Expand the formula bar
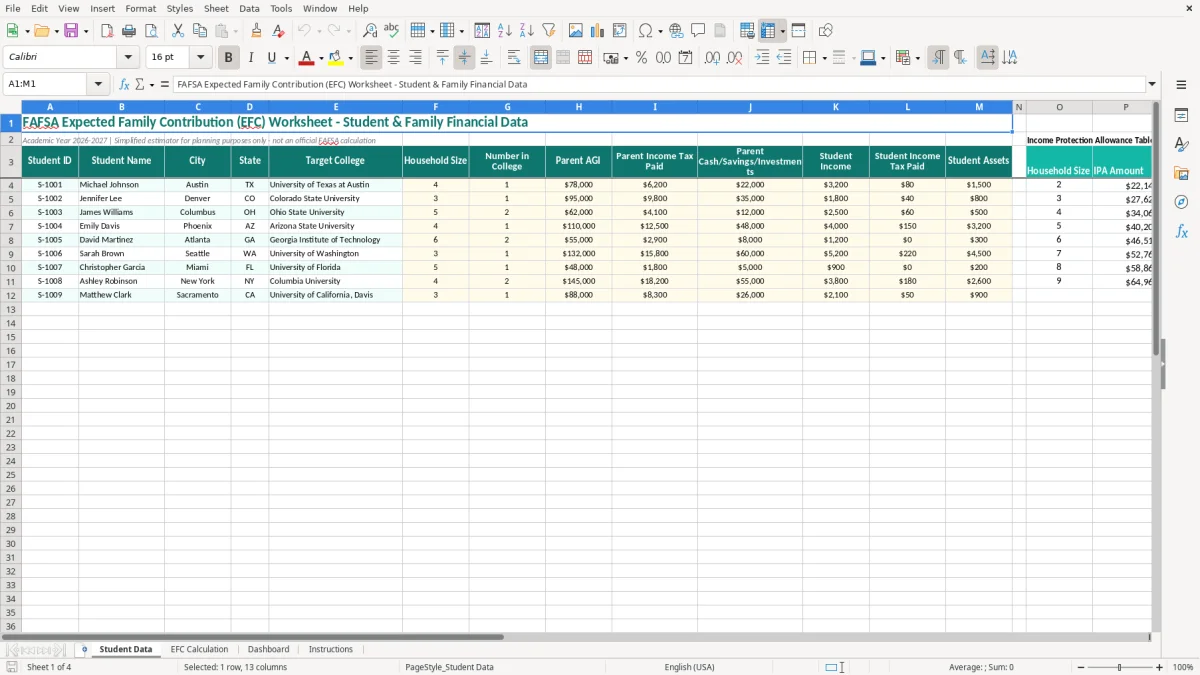The width and height of the screenshot is (1200, 675). tap(1152, 84)
